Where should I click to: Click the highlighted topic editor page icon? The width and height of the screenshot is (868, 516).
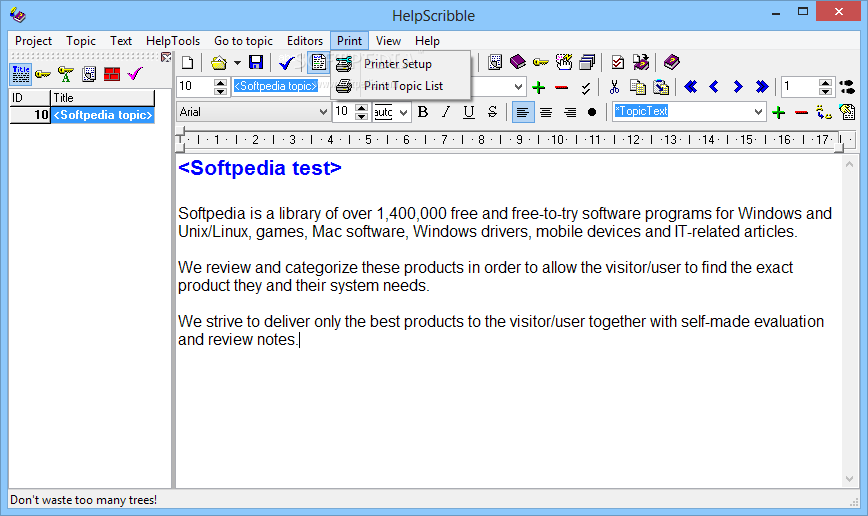tap(318, 63)
